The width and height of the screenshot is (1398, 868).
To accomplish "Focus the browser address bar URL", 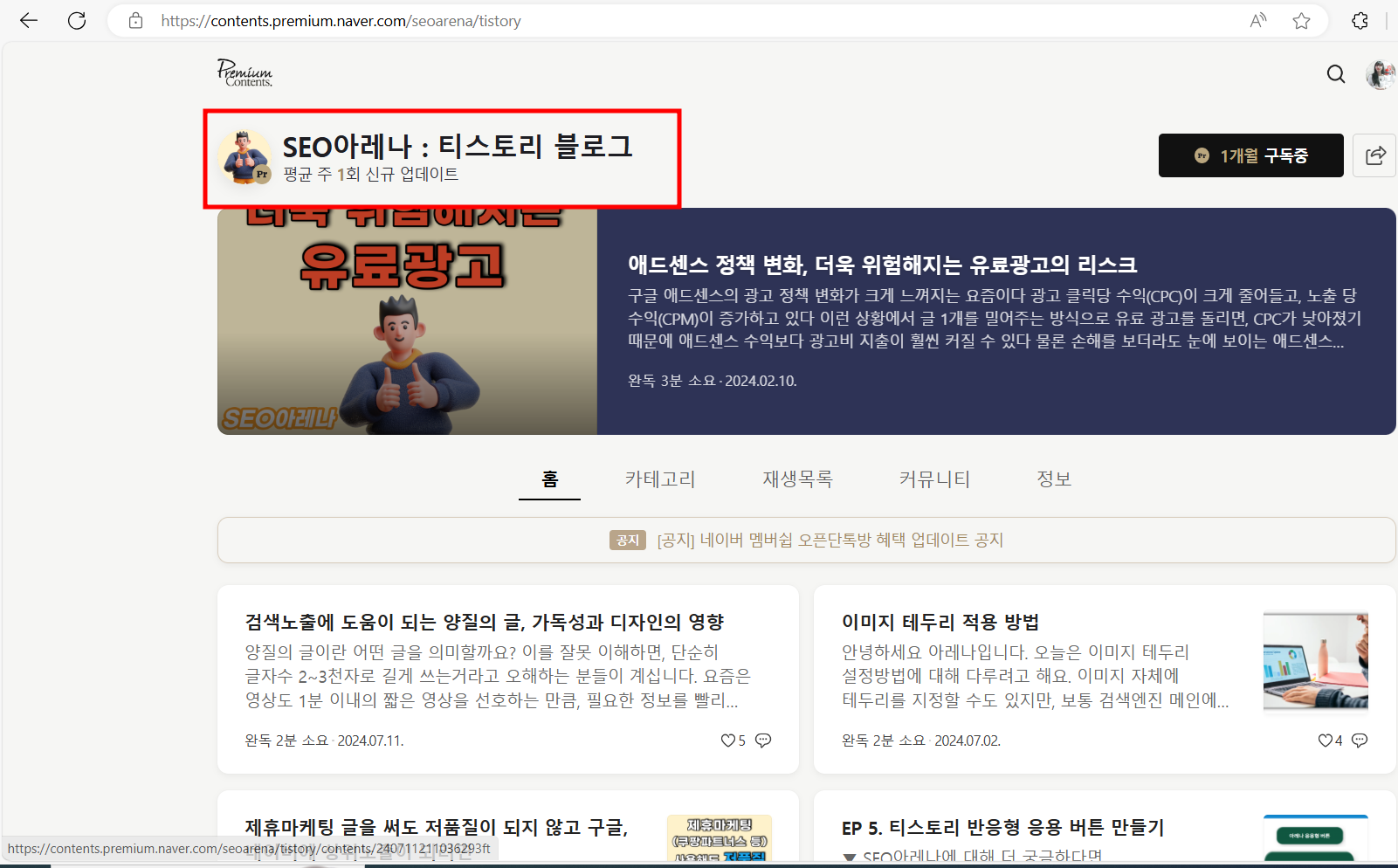I will [x=341, y=21].
